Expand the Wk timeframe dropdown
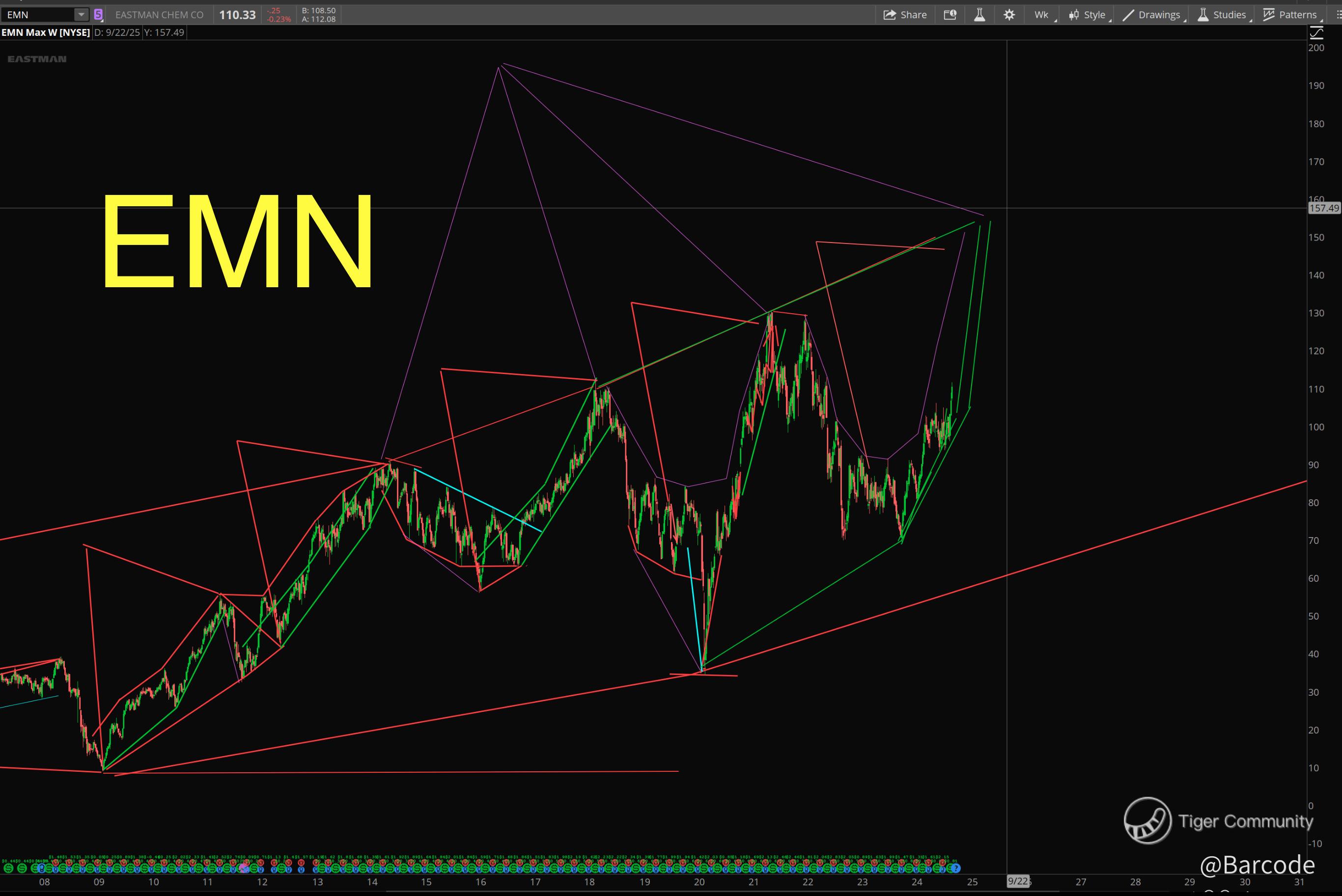 click(x=1042, y=15)
